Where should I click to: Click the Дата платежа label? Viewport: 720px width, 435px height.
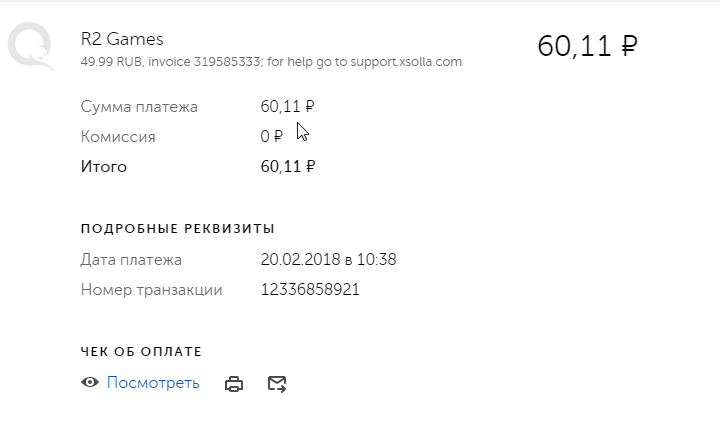click(131, 260)
